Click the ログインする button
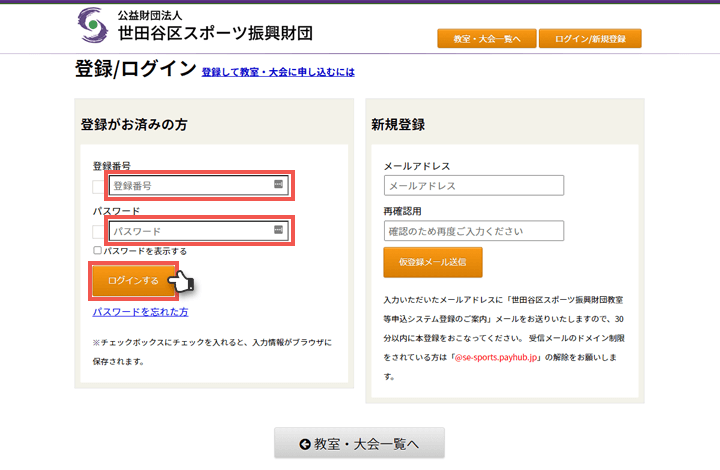This screenshot has height=470, width=720. (x=134, y=280)
